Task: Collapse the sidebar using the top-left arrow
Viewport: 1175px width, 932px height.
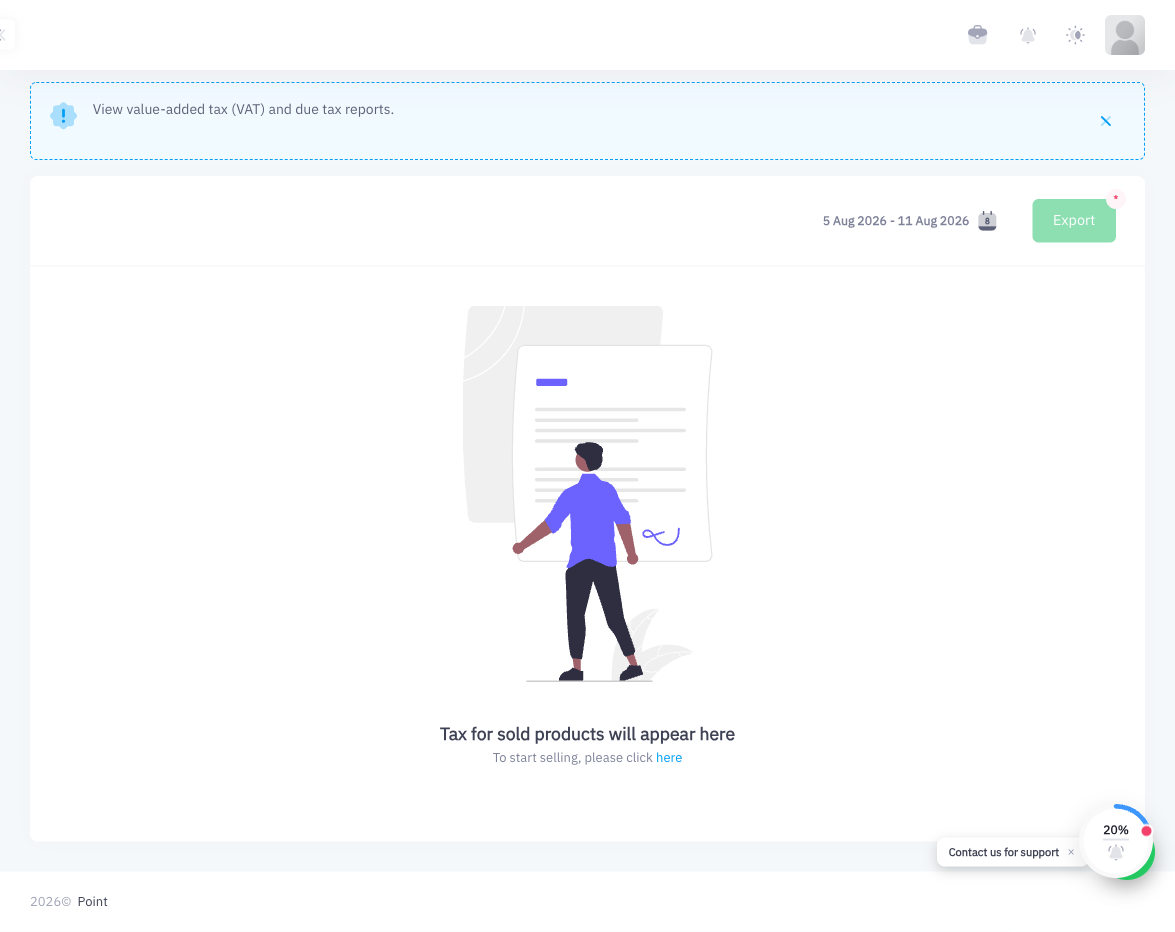Action: click(x=4, y=34)
